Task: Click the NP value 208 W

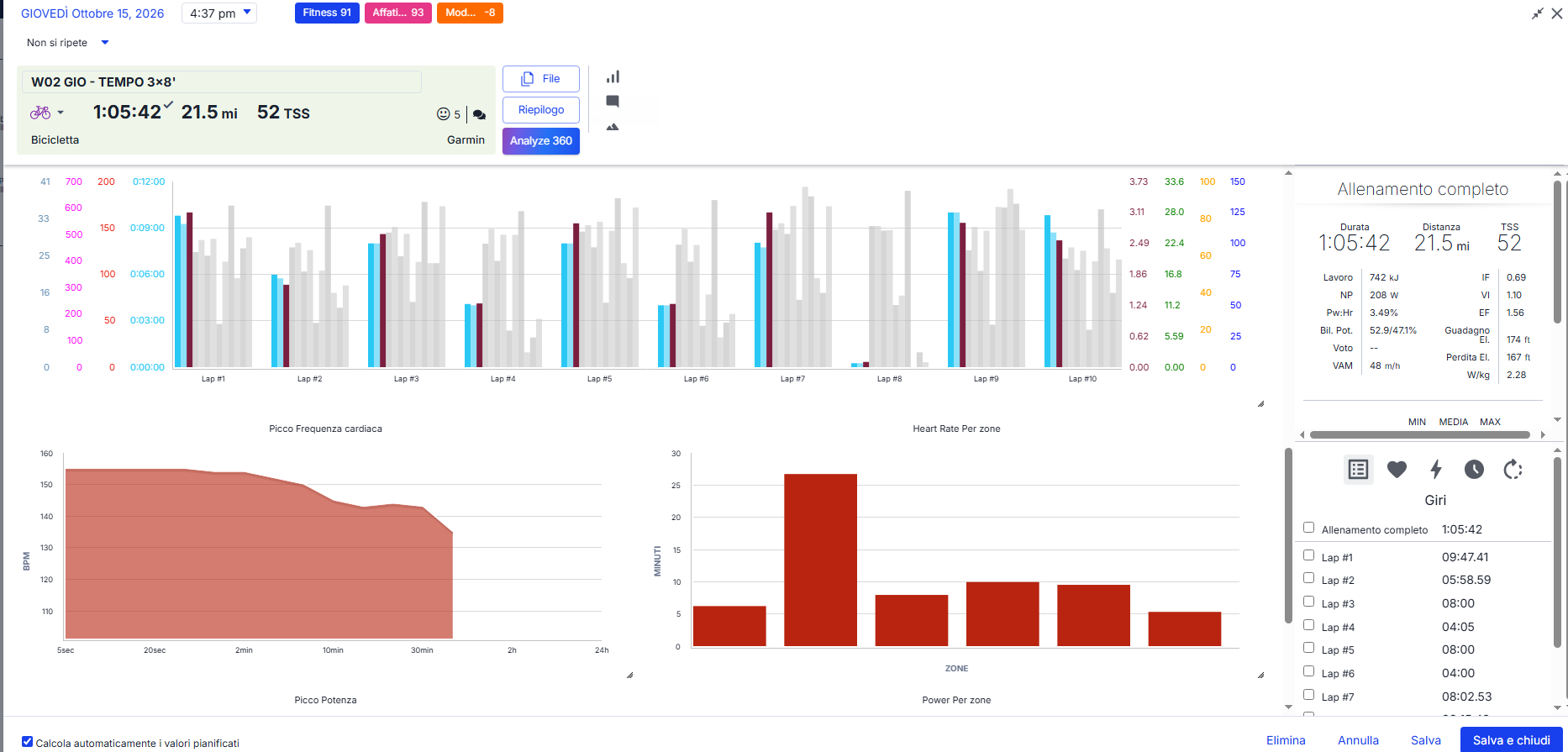Action: 1384,295
